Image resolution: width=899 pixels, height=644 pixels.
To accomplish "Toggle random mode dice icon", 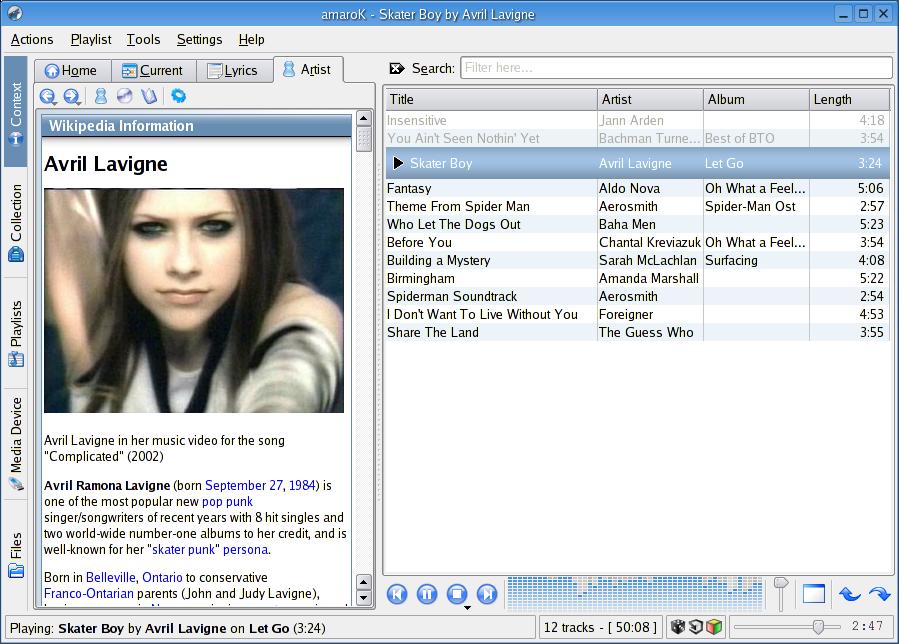I will coord(677,627).
